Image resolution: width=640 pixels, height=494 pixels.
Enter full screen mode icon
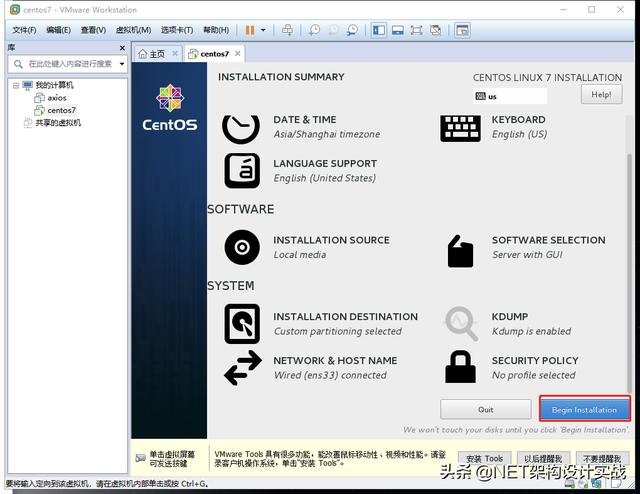[416, 30]
